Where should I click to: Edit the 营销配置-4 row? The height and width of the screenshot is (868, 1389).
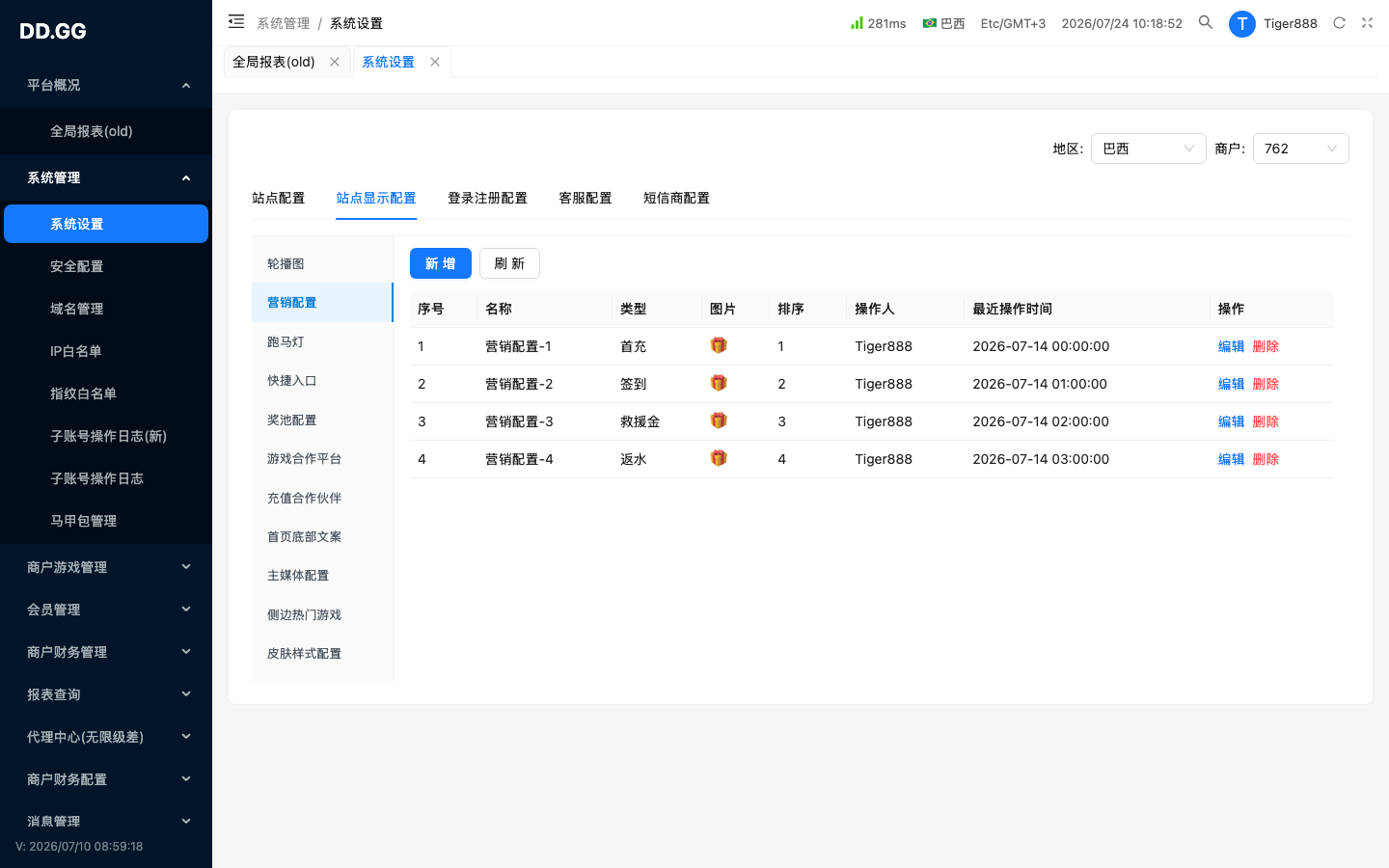coord(1231,459)
